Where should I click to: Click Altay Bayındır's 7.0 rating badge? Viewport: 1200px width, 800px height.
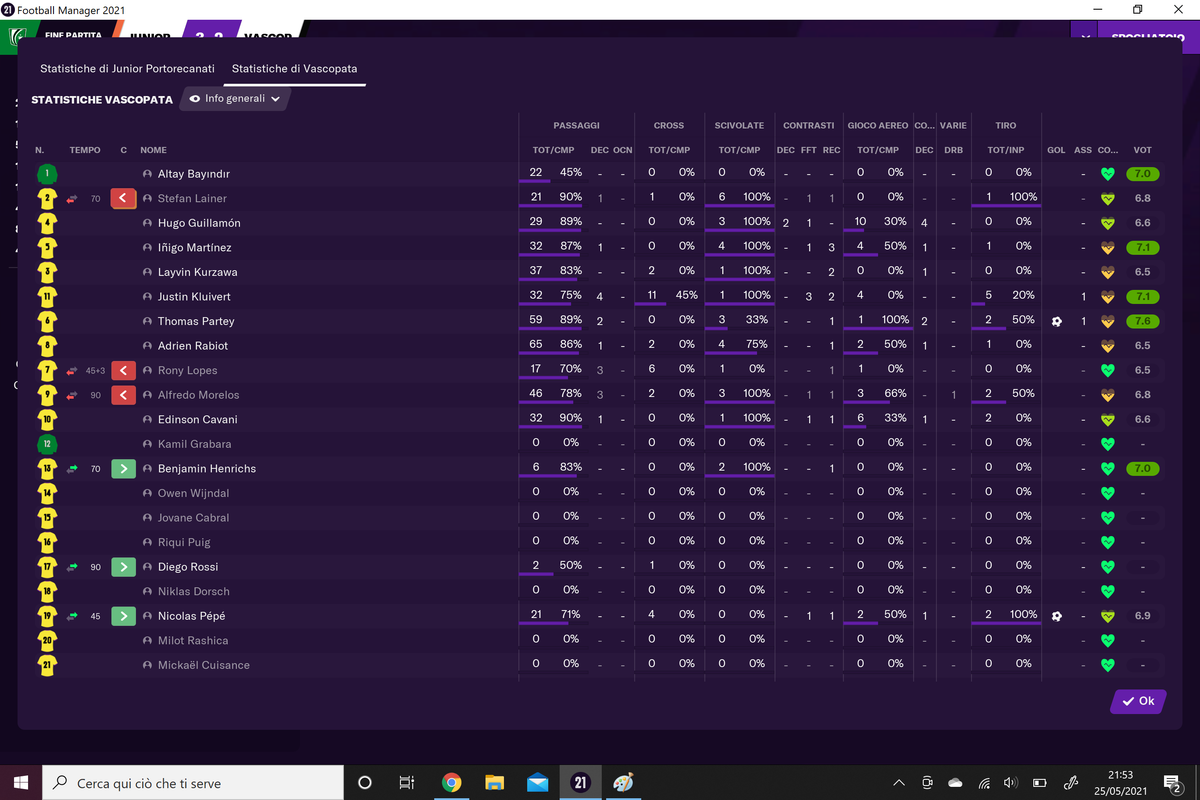tap(1142, 174)
